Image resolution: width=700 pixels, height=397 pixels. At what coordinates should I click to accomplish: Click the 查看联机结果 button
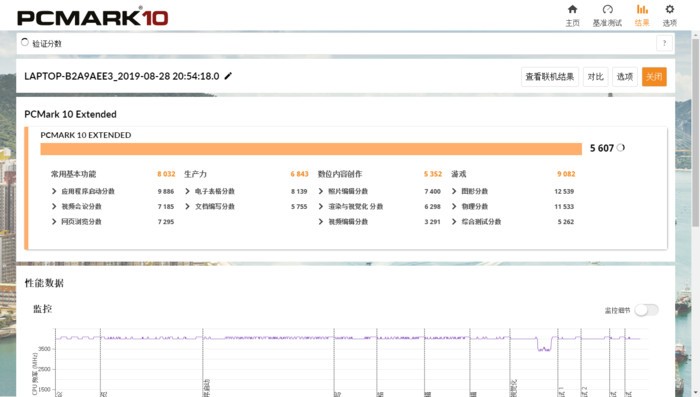click(550, 77)
